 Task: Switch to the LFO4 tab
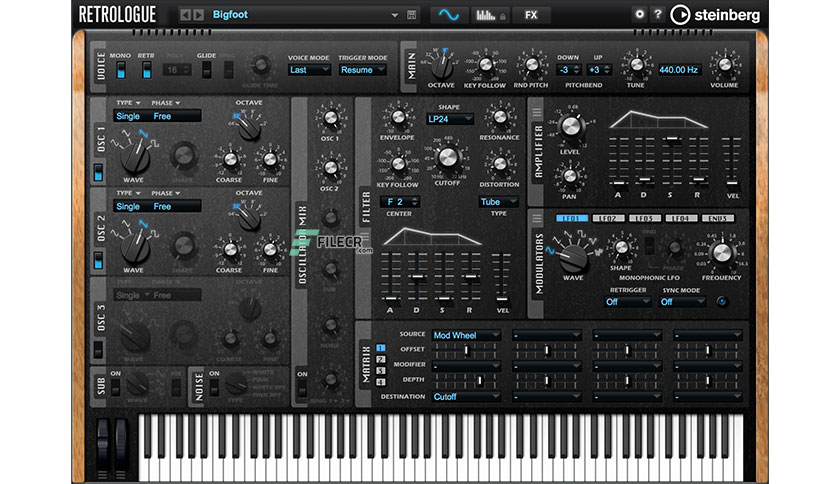pyautogui.click(x=681, y=219)
